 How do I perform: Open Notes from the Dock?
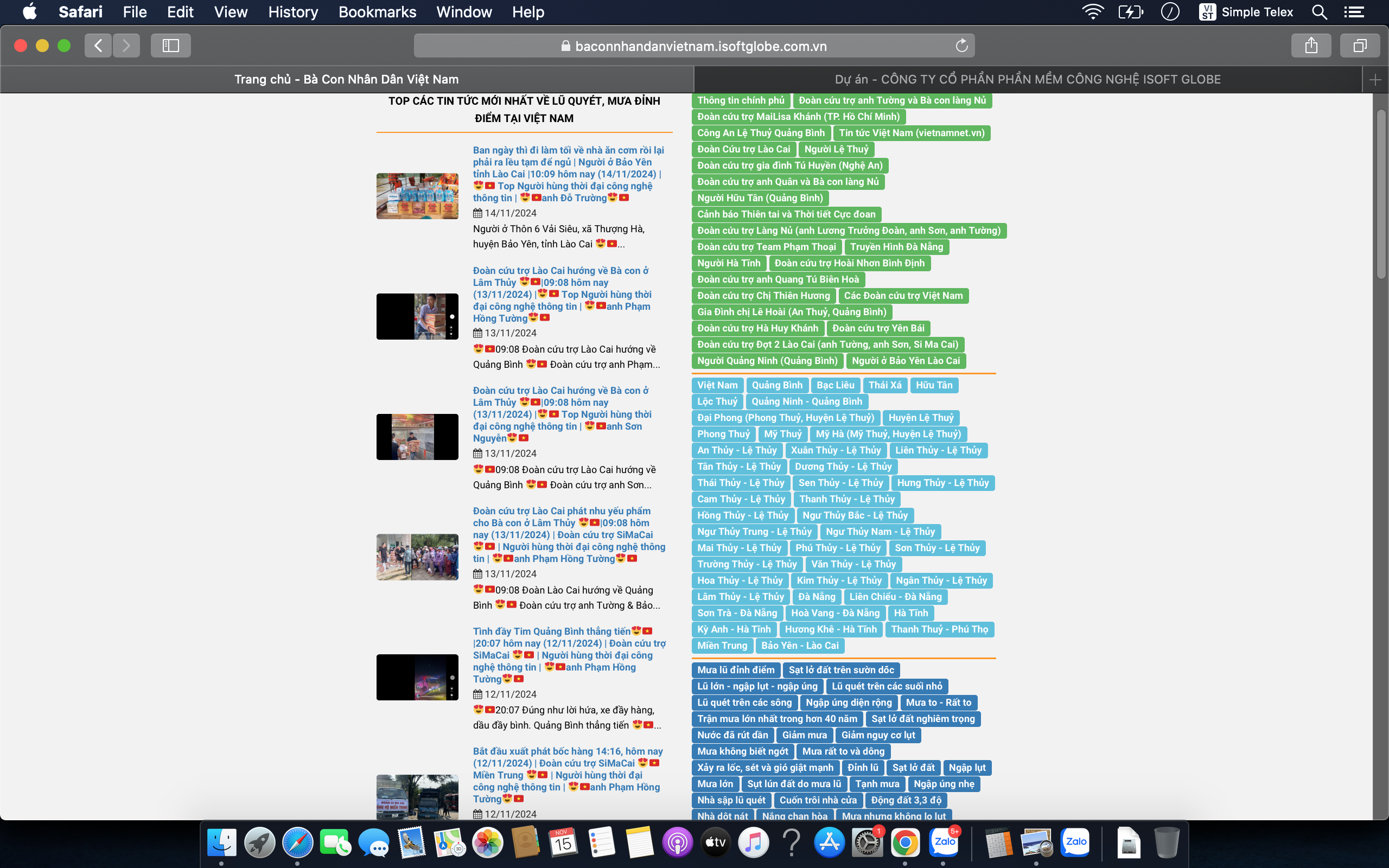click(x=639, y=842)
